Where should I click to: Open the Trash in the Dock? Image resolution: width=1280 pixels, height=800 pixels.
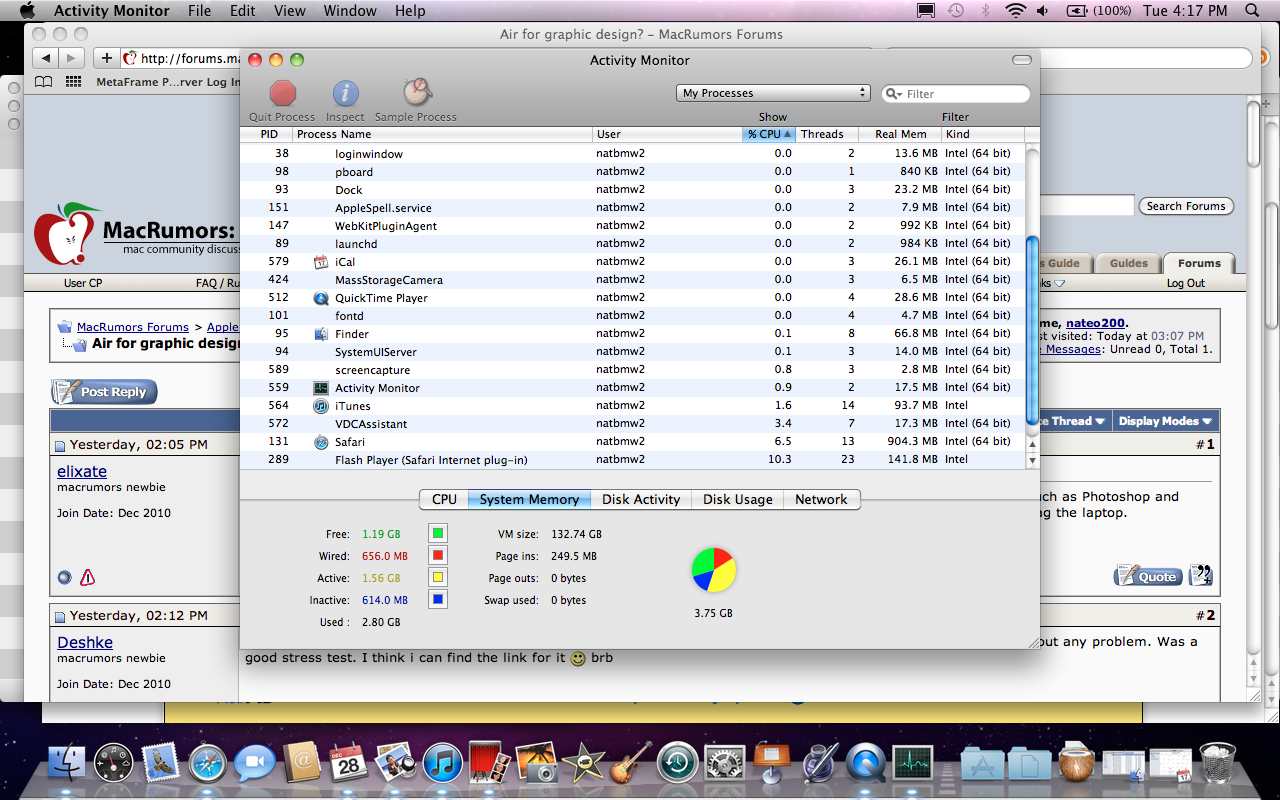pyautogui.click(x=1216, y=763)
